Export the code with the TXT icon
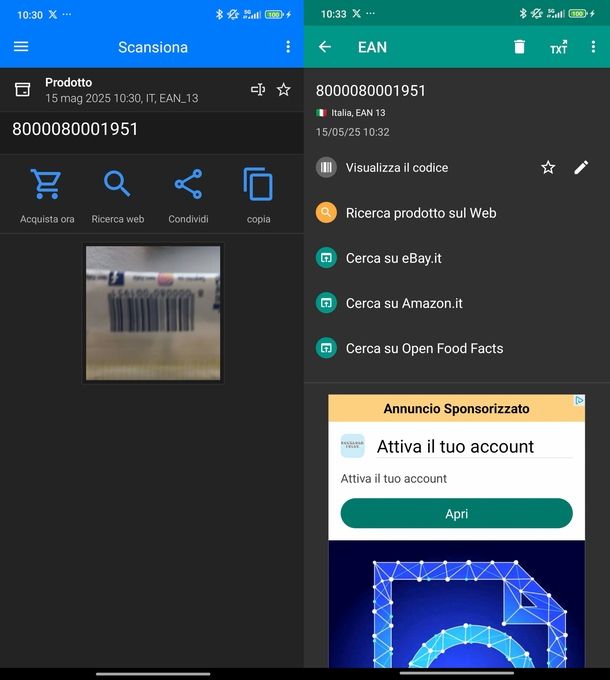Viewport: 610px width, 680px height. pyautogui.click(x=558, y=47)
